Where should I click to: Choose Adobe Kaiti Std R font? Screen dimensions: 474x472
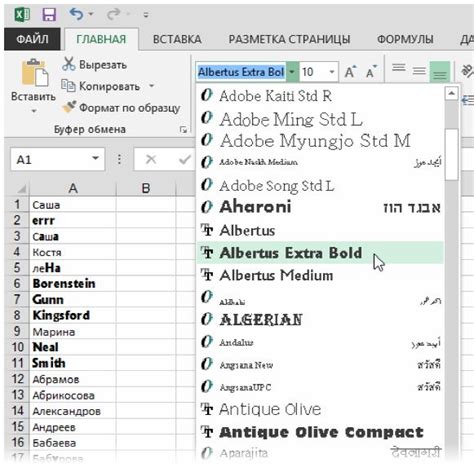pyautogui.click(x=320, y=96)
